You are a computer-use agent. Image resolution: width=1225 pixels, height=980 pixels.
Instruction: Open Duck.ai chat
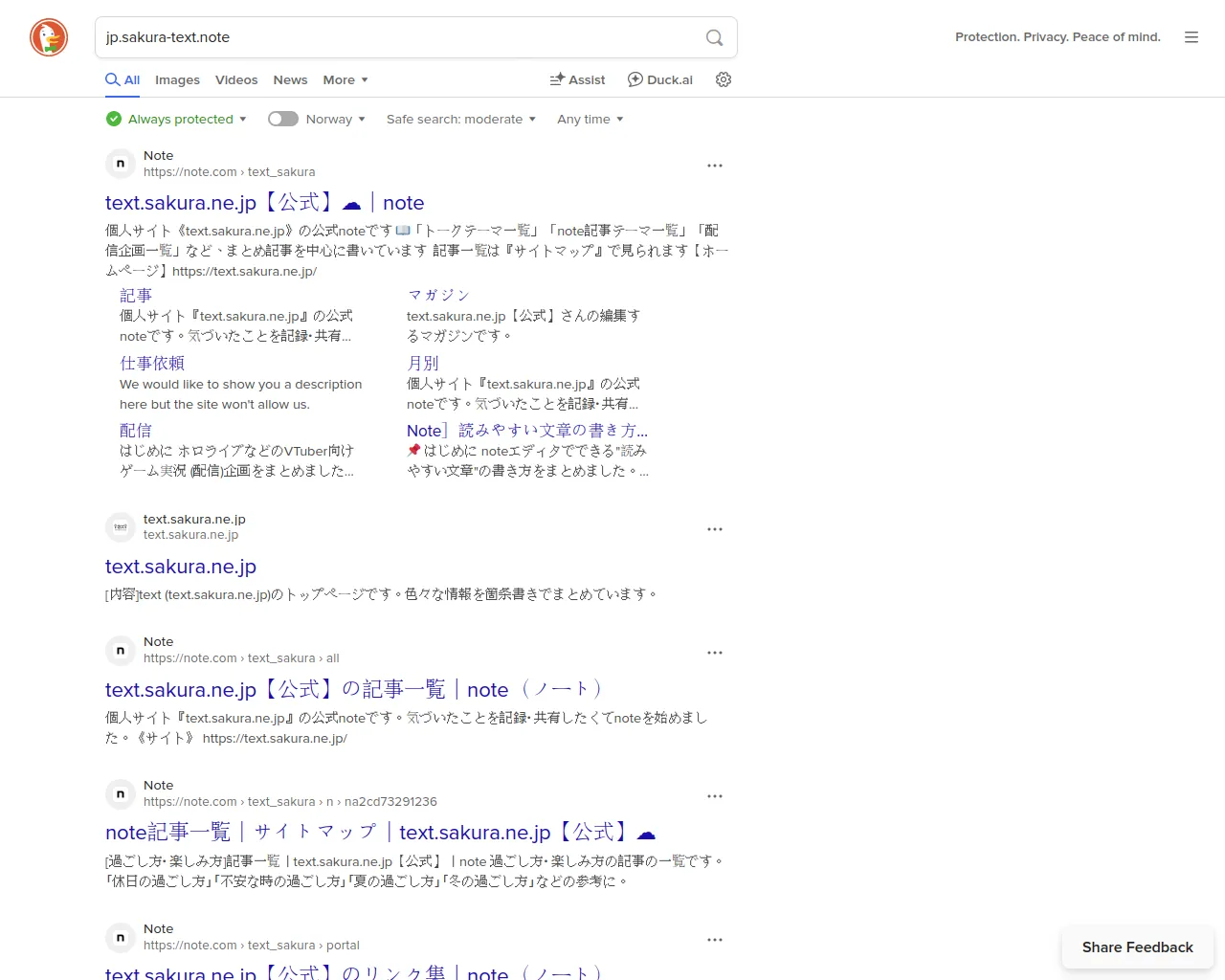click(x=660, y=79)
